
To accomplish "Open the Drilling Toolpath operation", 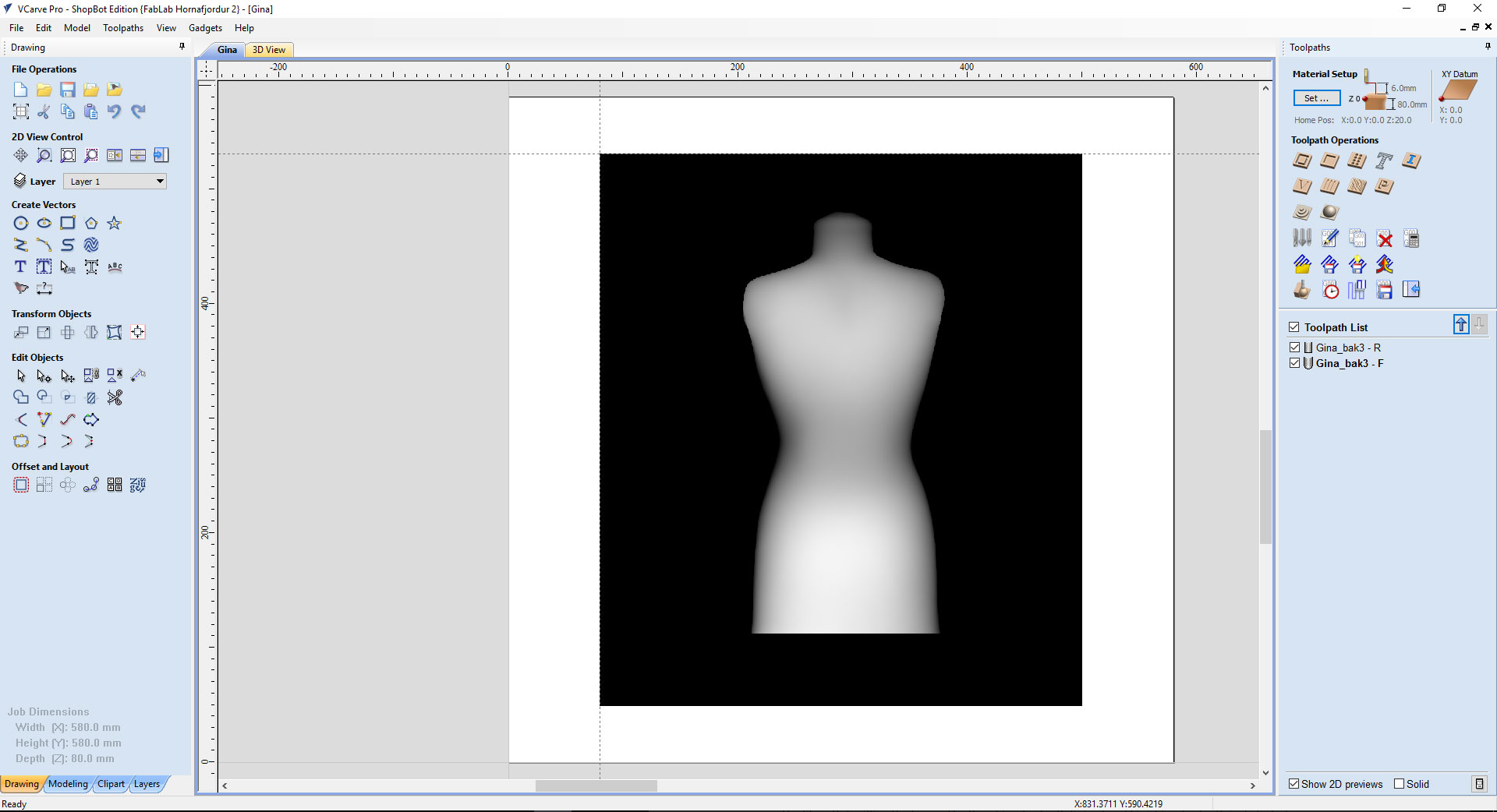I will tap(1357, 161).
